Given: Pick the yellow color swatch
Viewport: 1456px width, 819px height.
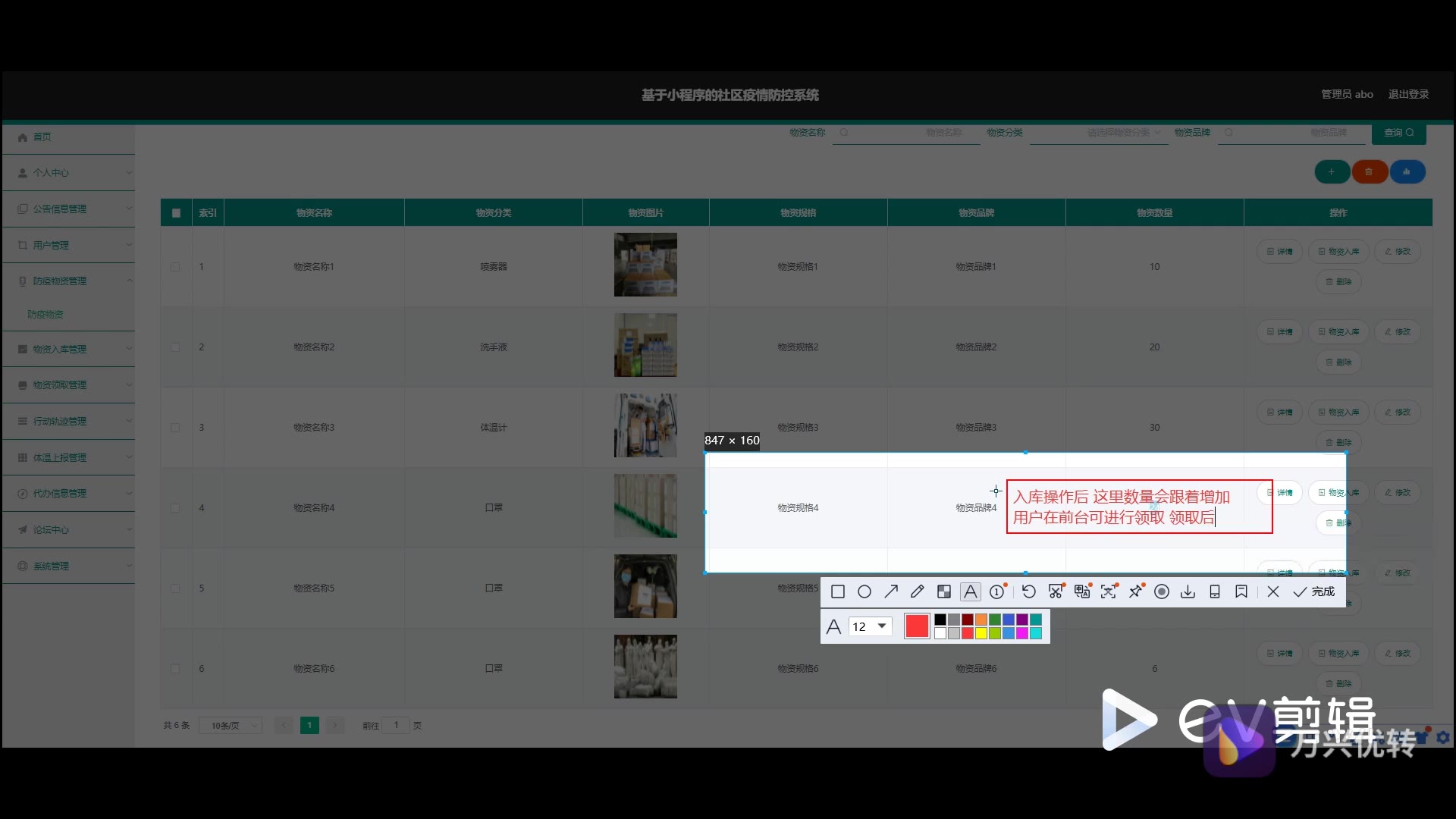Looking at the screenshot, I should pos(981,633).
